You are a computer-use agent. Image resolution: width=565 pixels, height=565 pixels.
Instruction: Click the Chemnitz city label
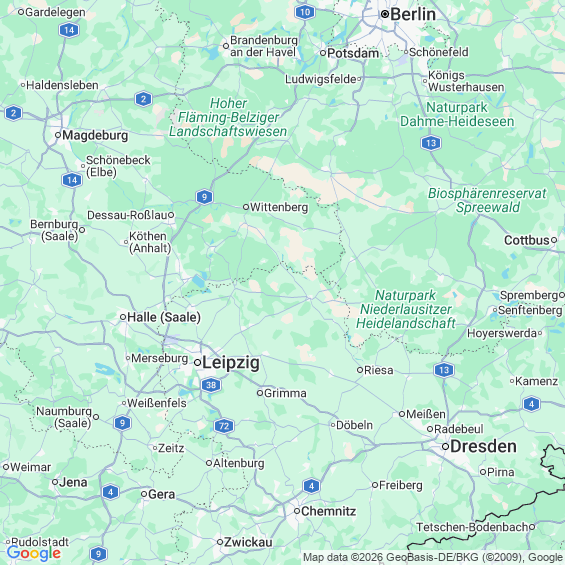329,511
